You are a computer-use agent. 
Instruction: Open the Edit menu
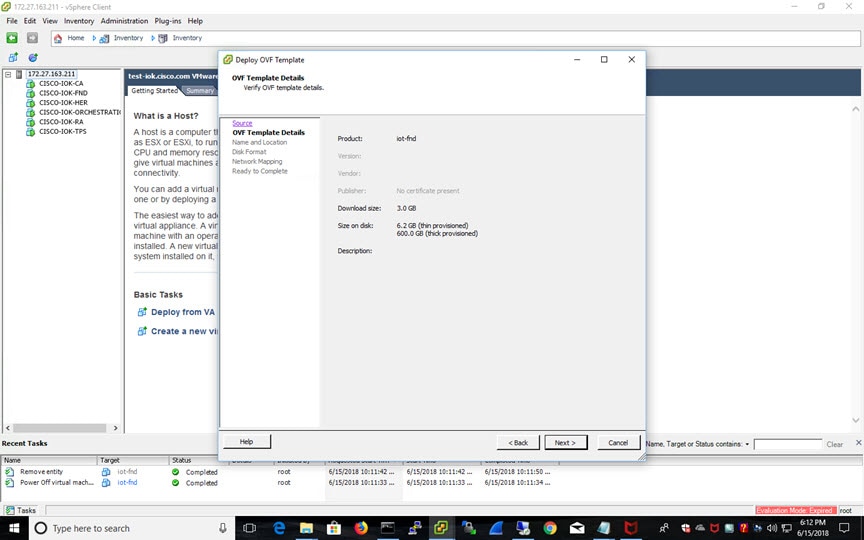point(30,21)
